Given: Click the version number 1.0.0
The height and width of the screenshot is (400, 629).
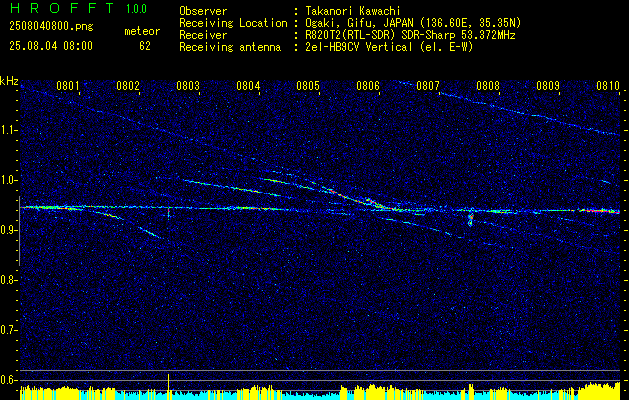Looking at the screenshot, I should tap(136, 8).
